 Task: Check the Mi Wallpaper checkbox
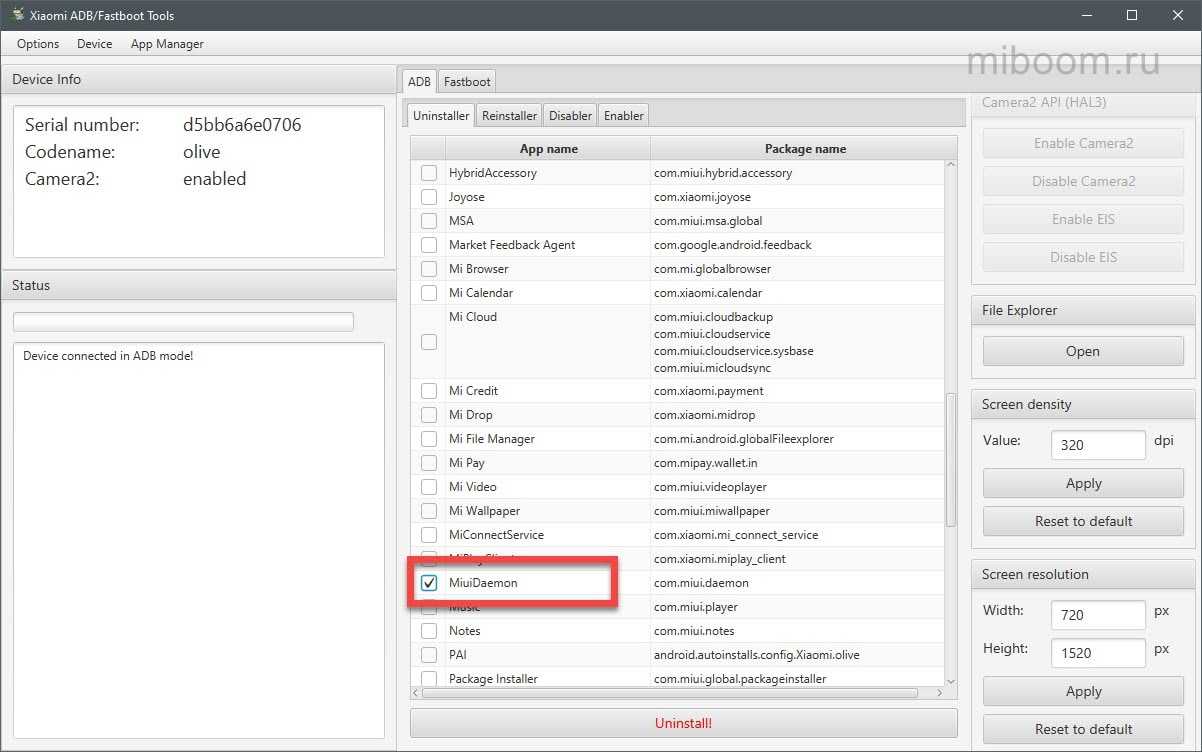point(429,511)
